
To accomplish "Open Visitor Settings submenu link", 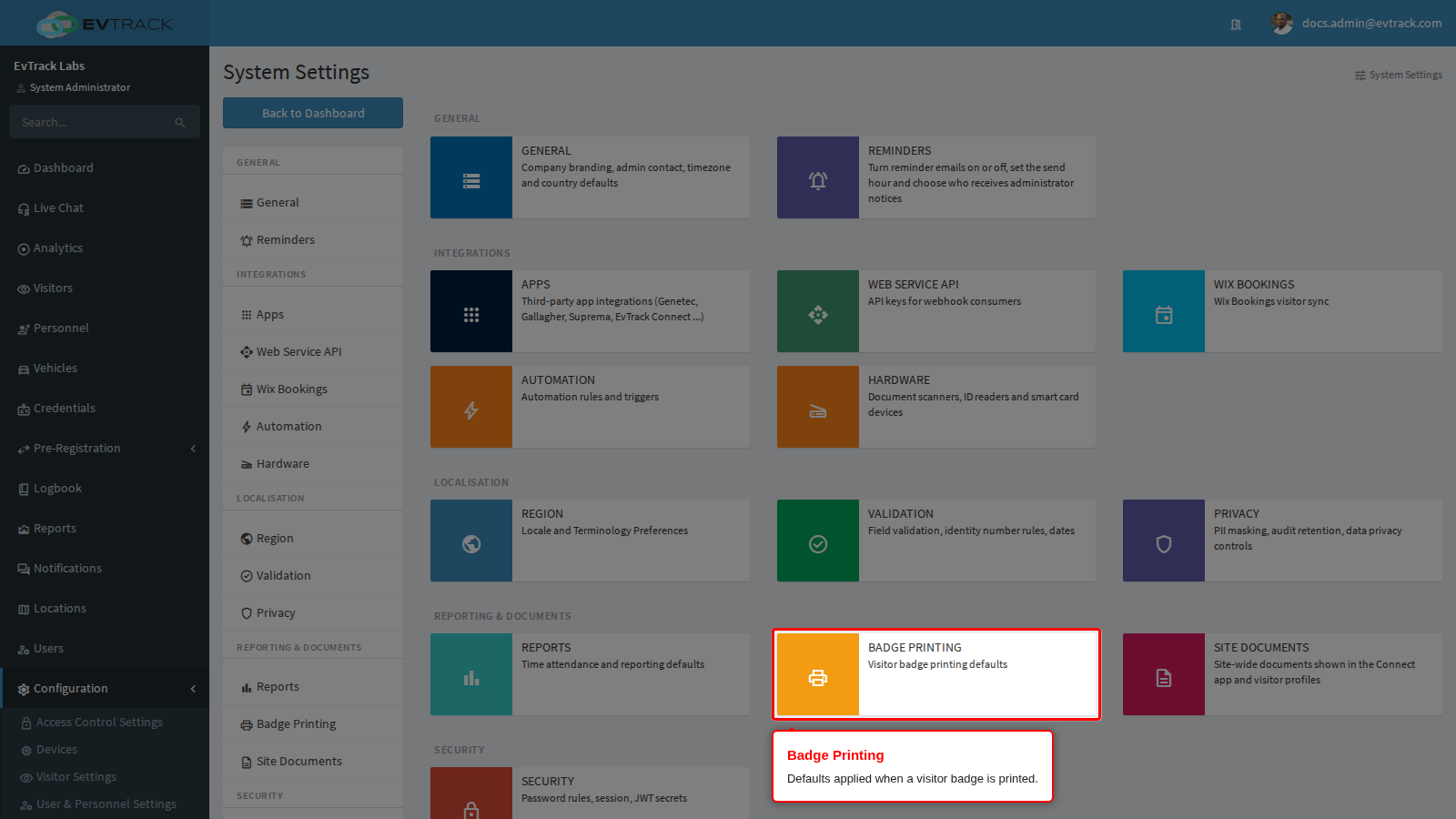I will click(x=76, y=777).
